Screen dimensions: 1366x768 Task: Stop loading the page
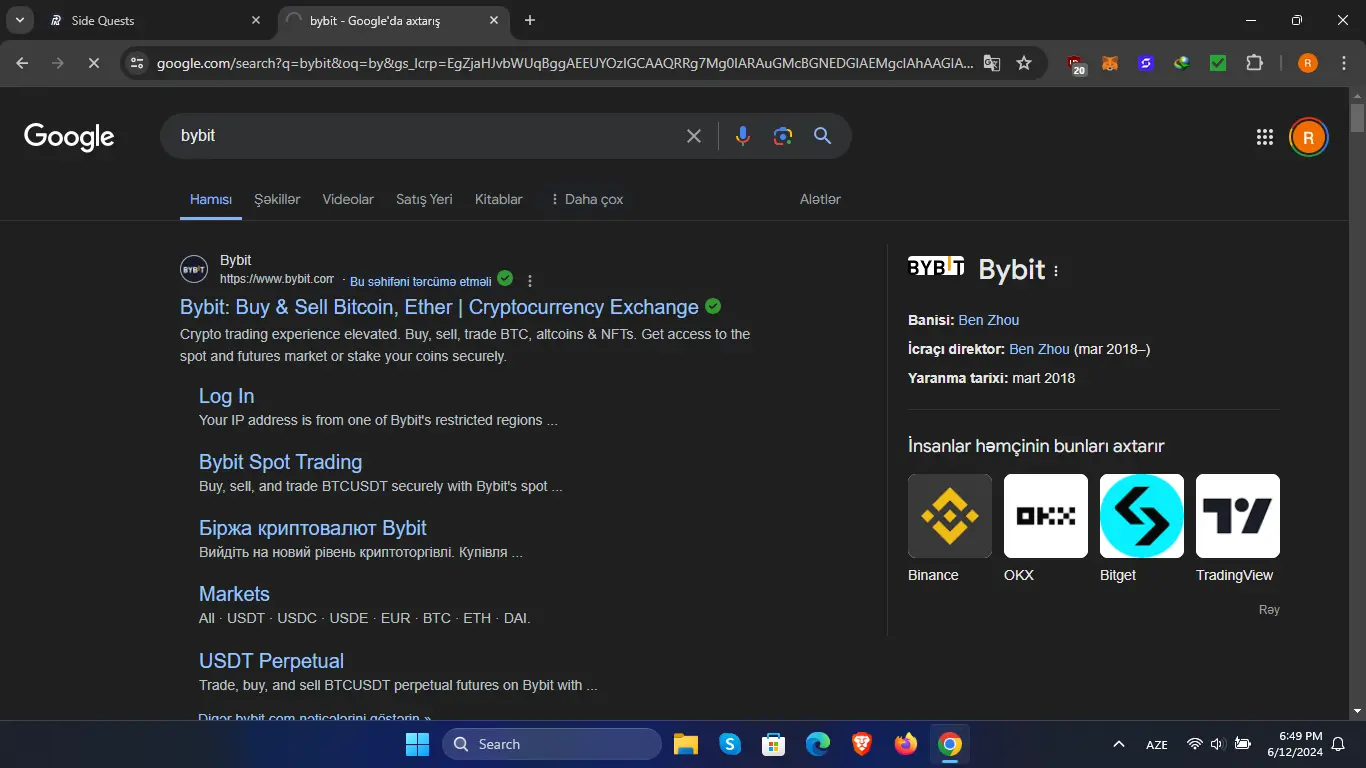[93, 63]
